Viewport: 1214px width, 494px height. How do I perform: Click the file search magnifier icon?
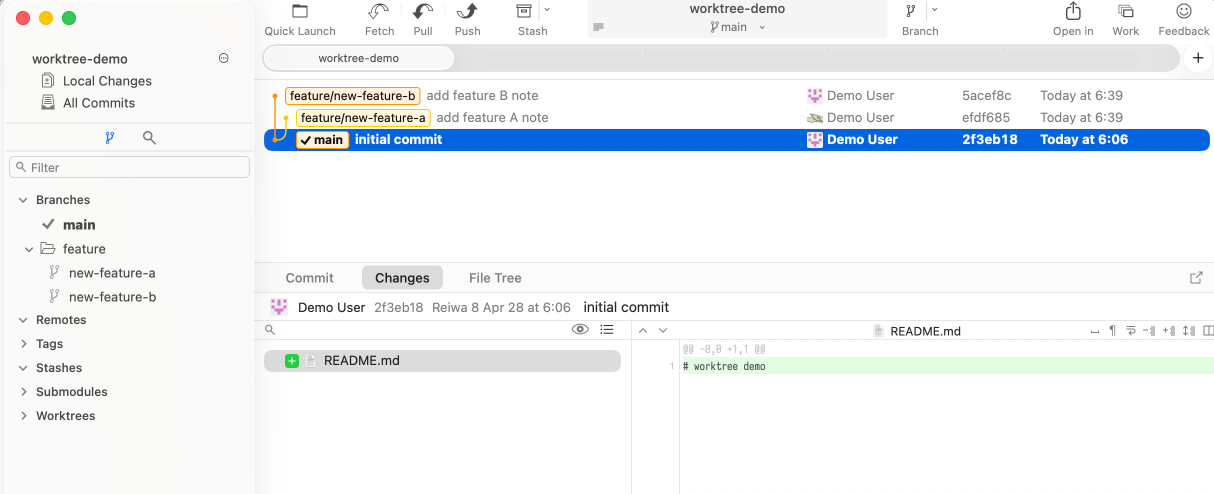(270, 330)
